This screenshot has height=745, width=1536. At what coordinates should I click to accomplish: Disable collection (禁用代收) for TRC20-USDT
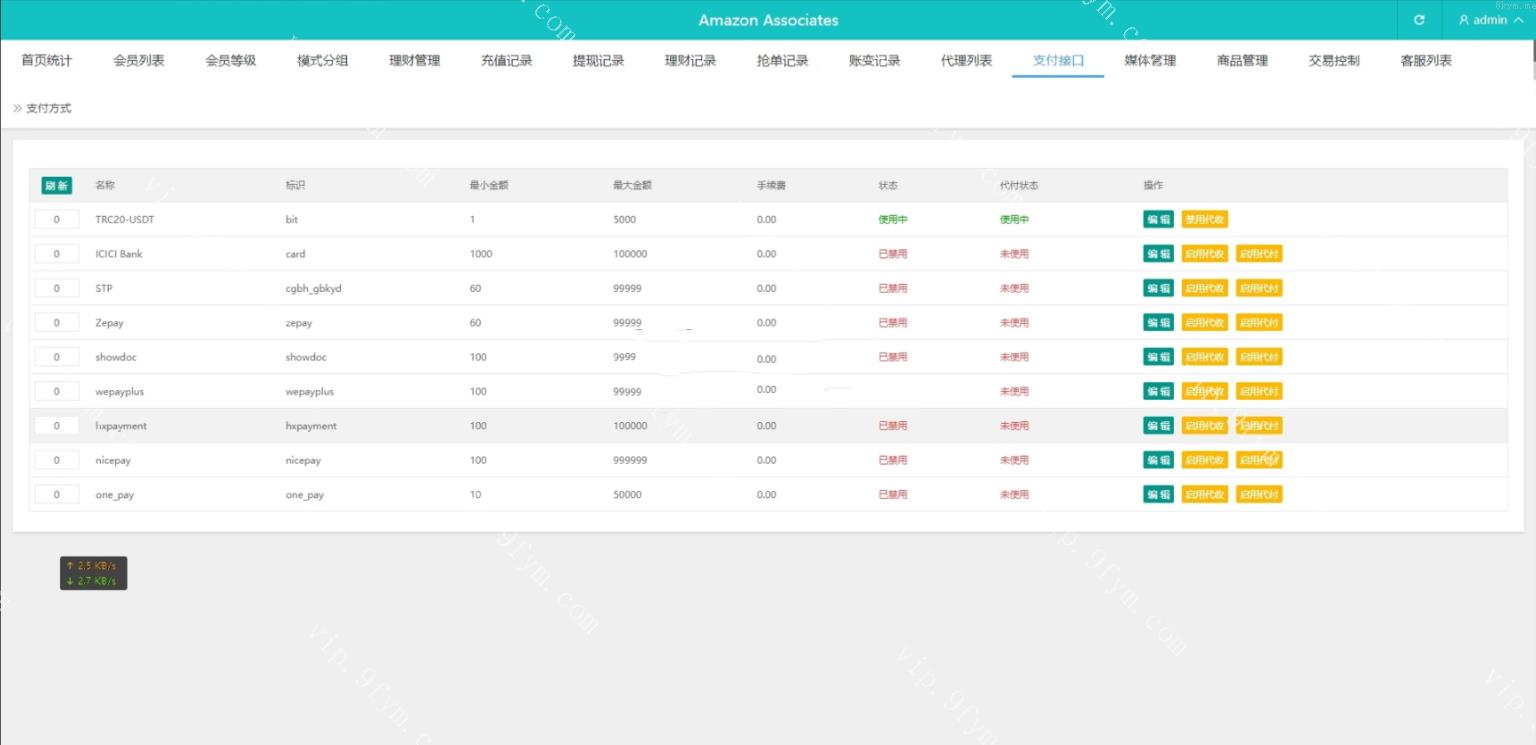(x=1204, y=219)
